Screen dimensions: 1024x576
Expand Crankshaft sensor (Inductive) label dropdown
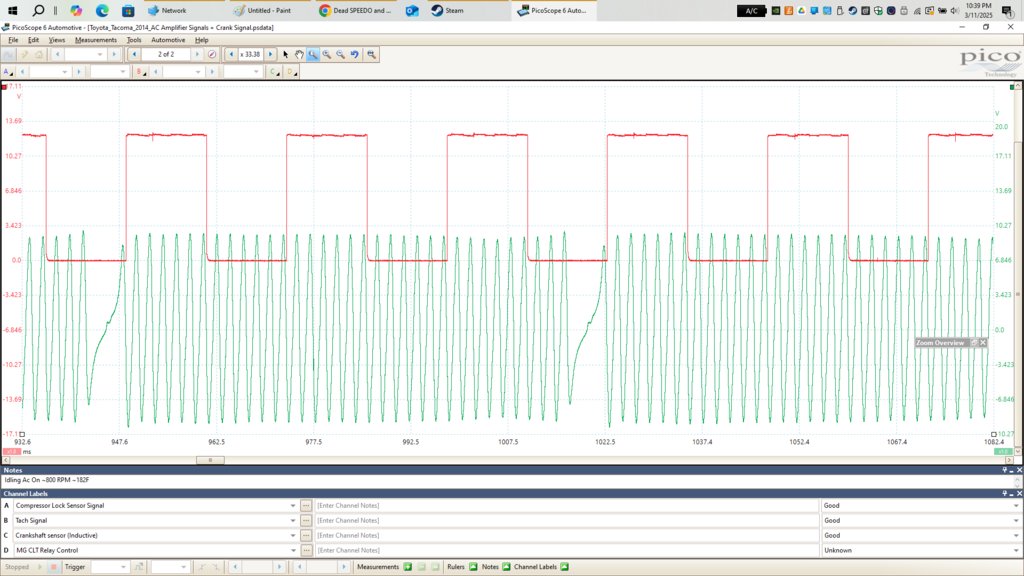(x=293, y=536)
